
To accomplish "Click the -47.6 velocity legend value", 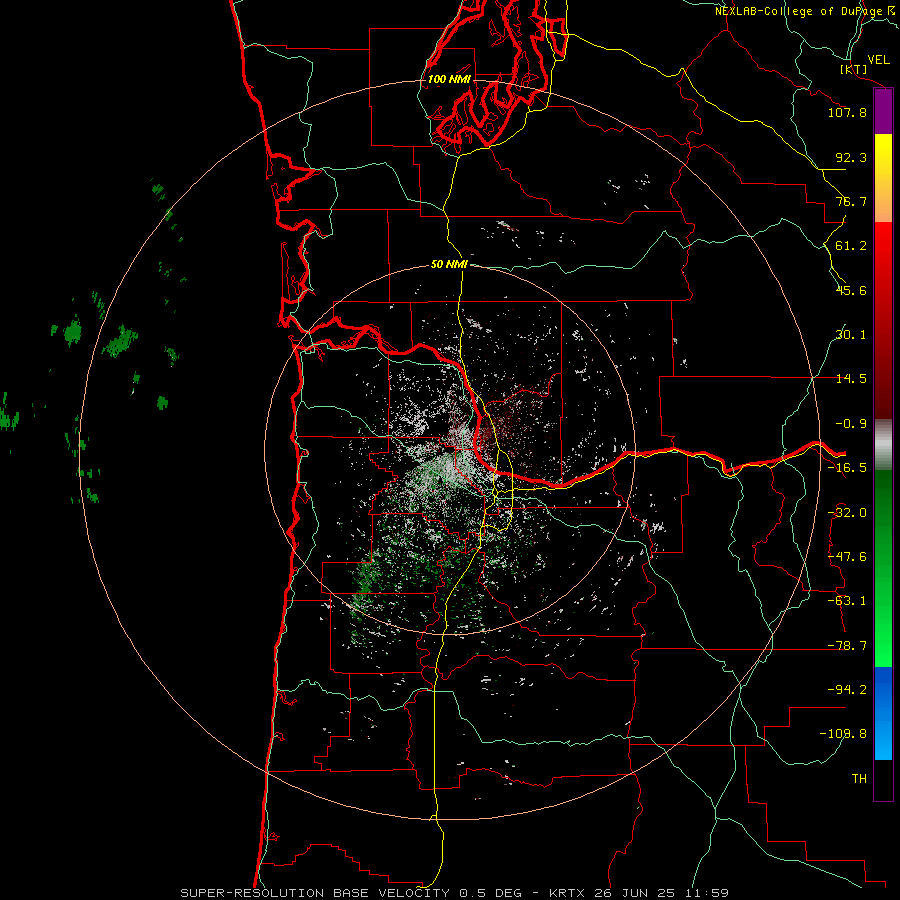I will [847, 557].
